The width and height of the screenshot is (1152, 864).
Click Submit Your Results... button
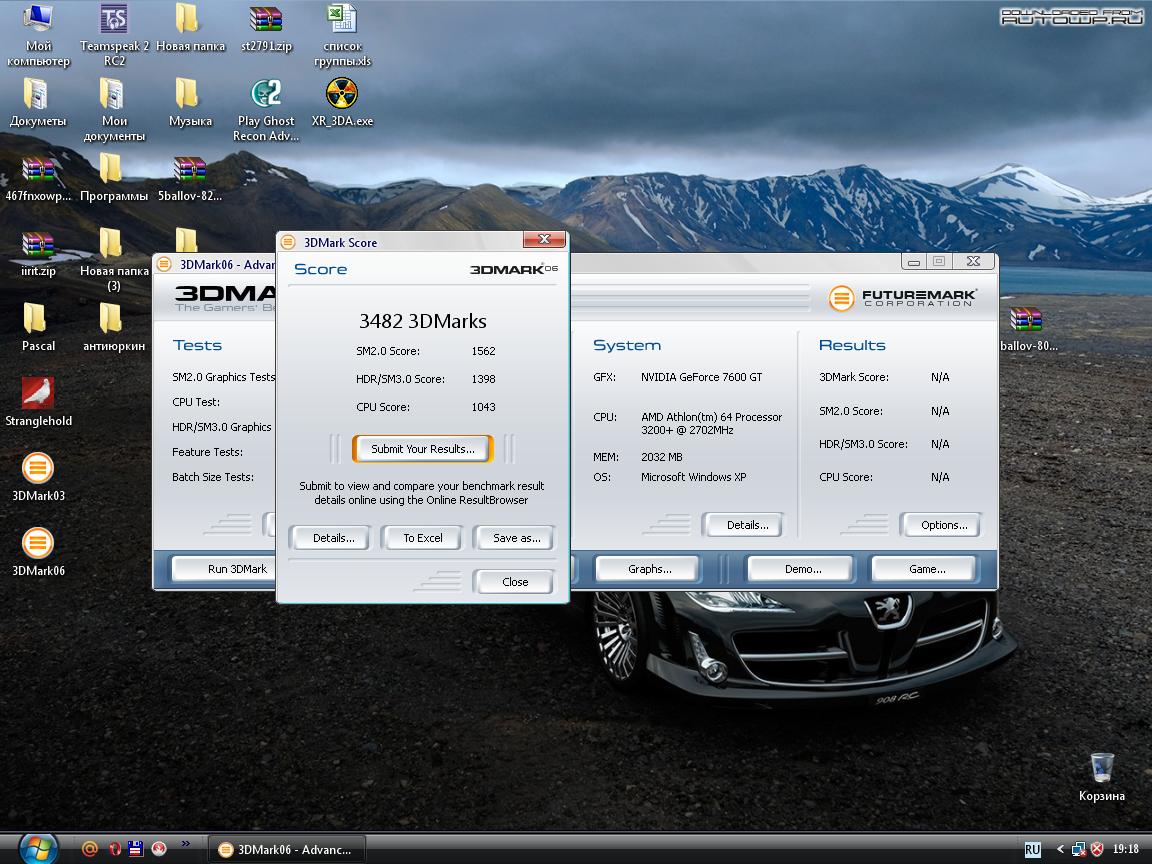pyautogui.click(x=422, y=449)
